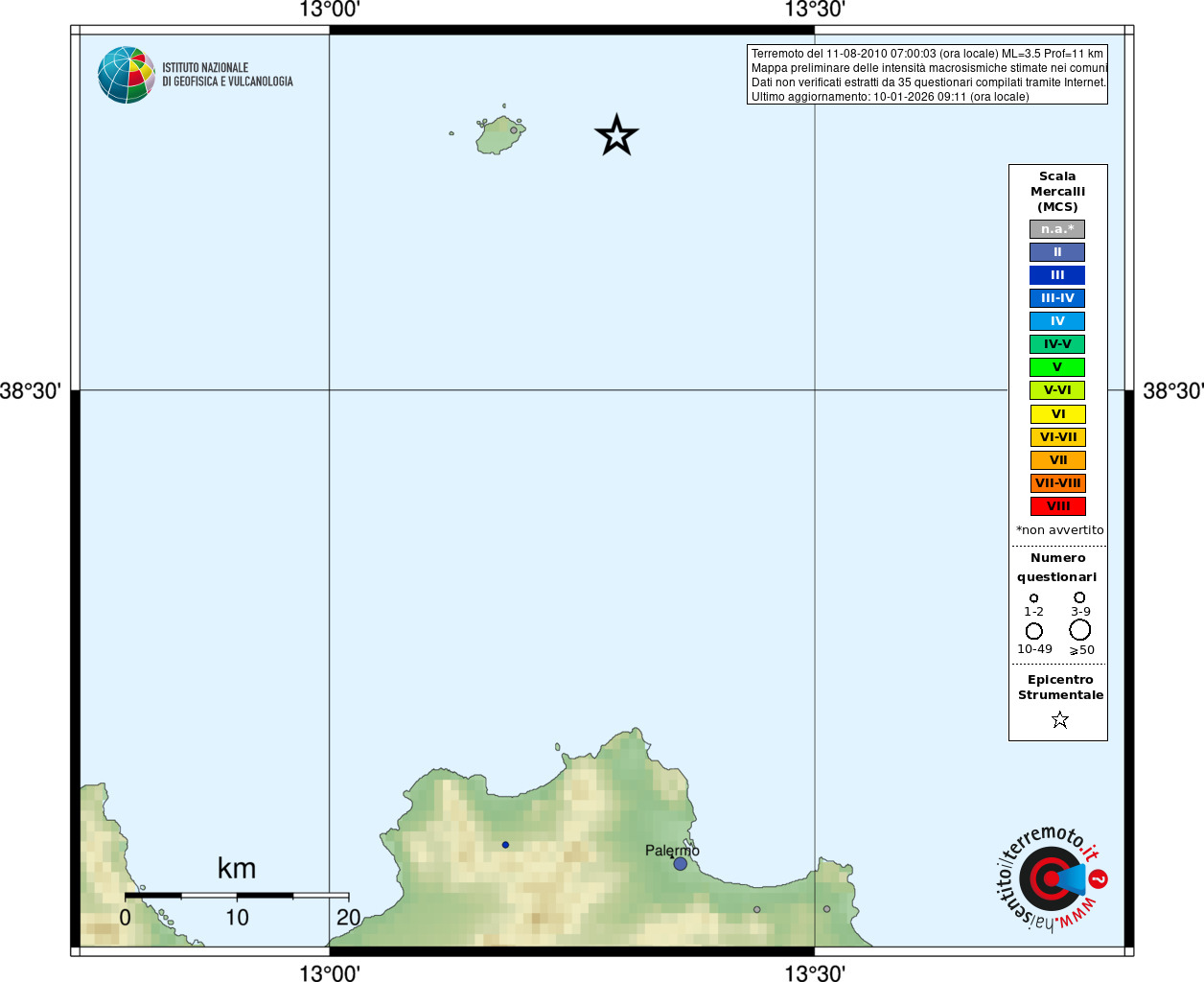The height and width of the screenshot is (982, 1204).
Task: Click the dark blue dot west of Palermo
Action: click(x=505, y=845)
